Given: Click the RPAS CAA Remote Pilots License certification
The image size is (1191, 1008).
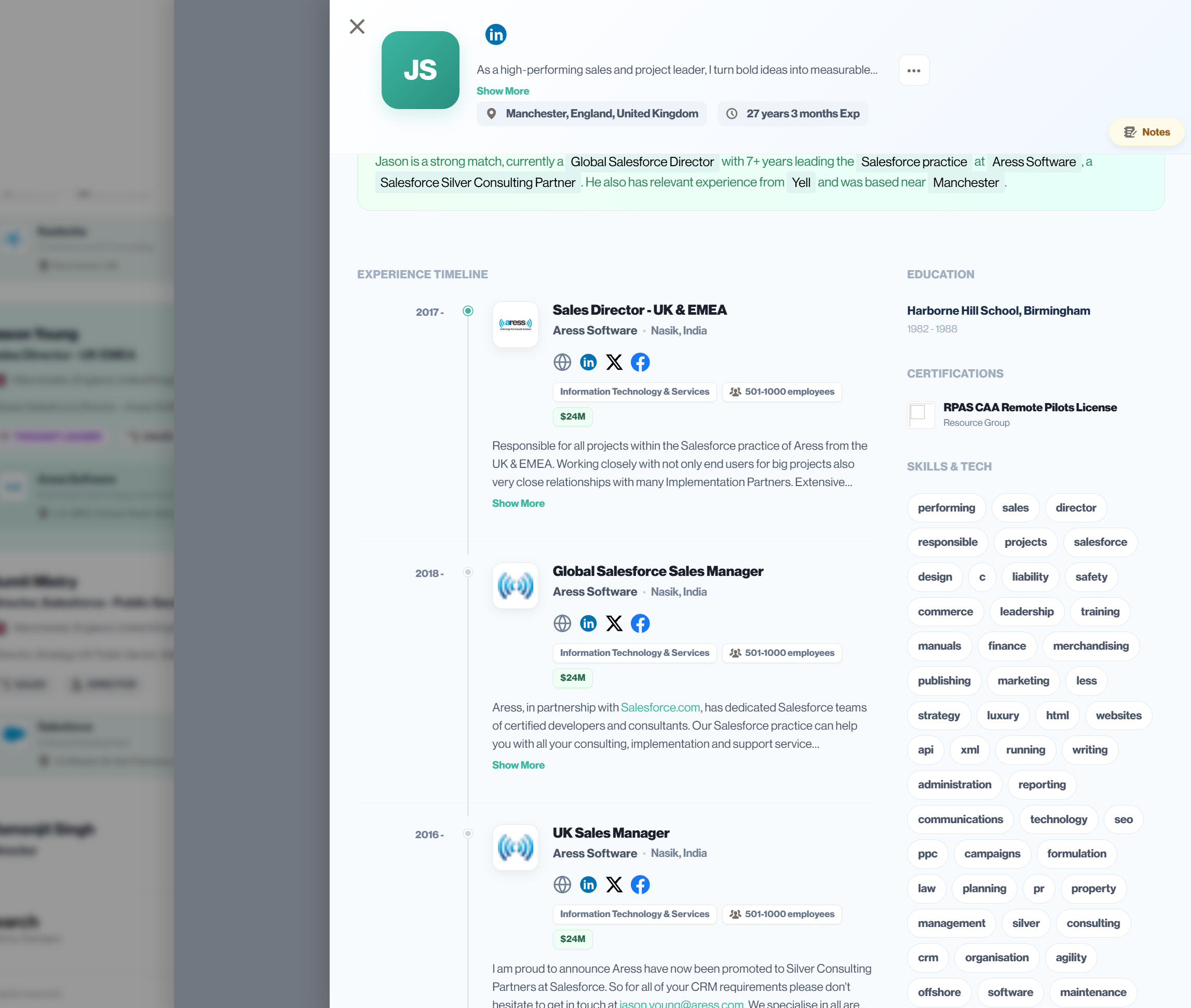Looking at the screenshot, I should click(x=1030, y=408).
